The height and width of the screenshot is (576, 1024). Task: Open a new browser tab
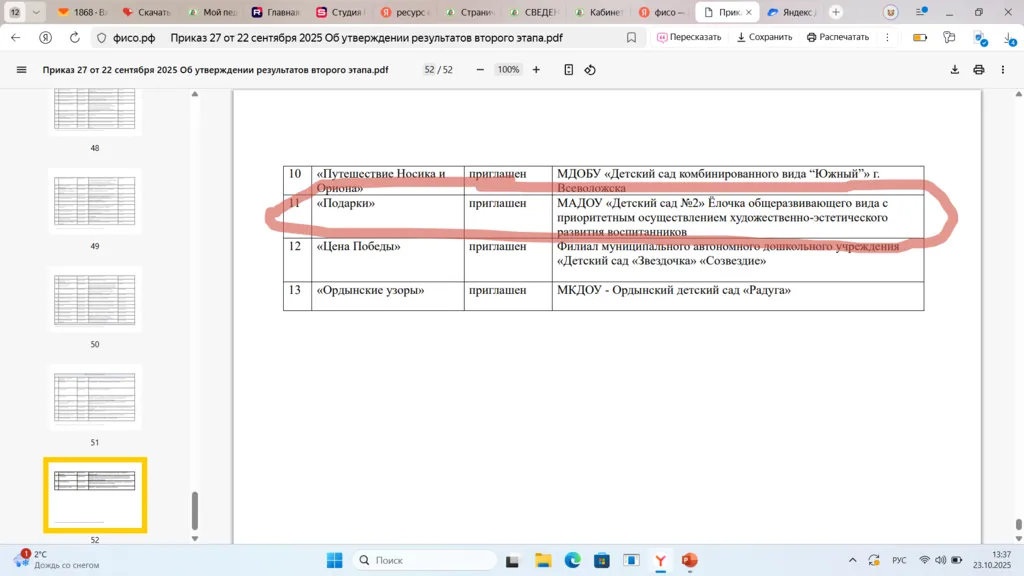click(836, 12)
